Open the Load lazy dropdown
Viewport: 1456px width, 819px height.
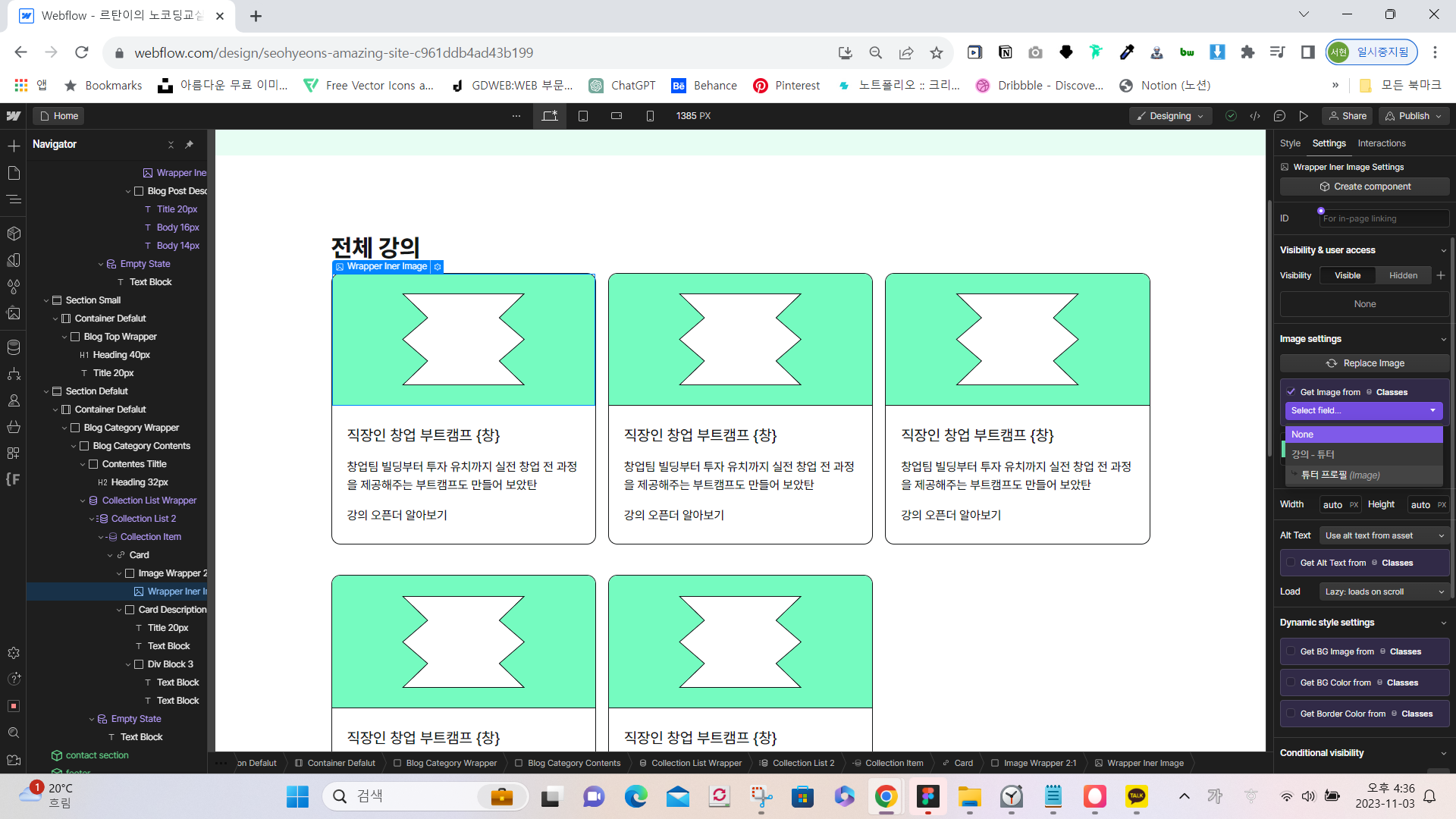click(1384, 591)
